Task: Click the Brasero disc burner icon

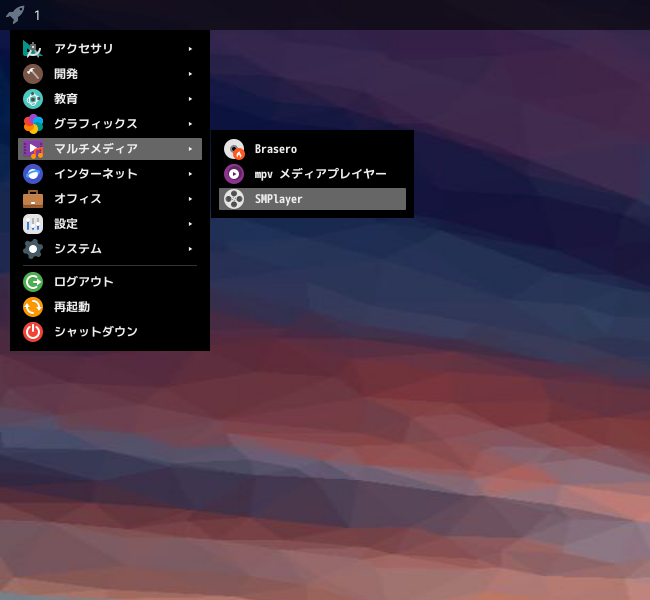Action: [234, 149]
